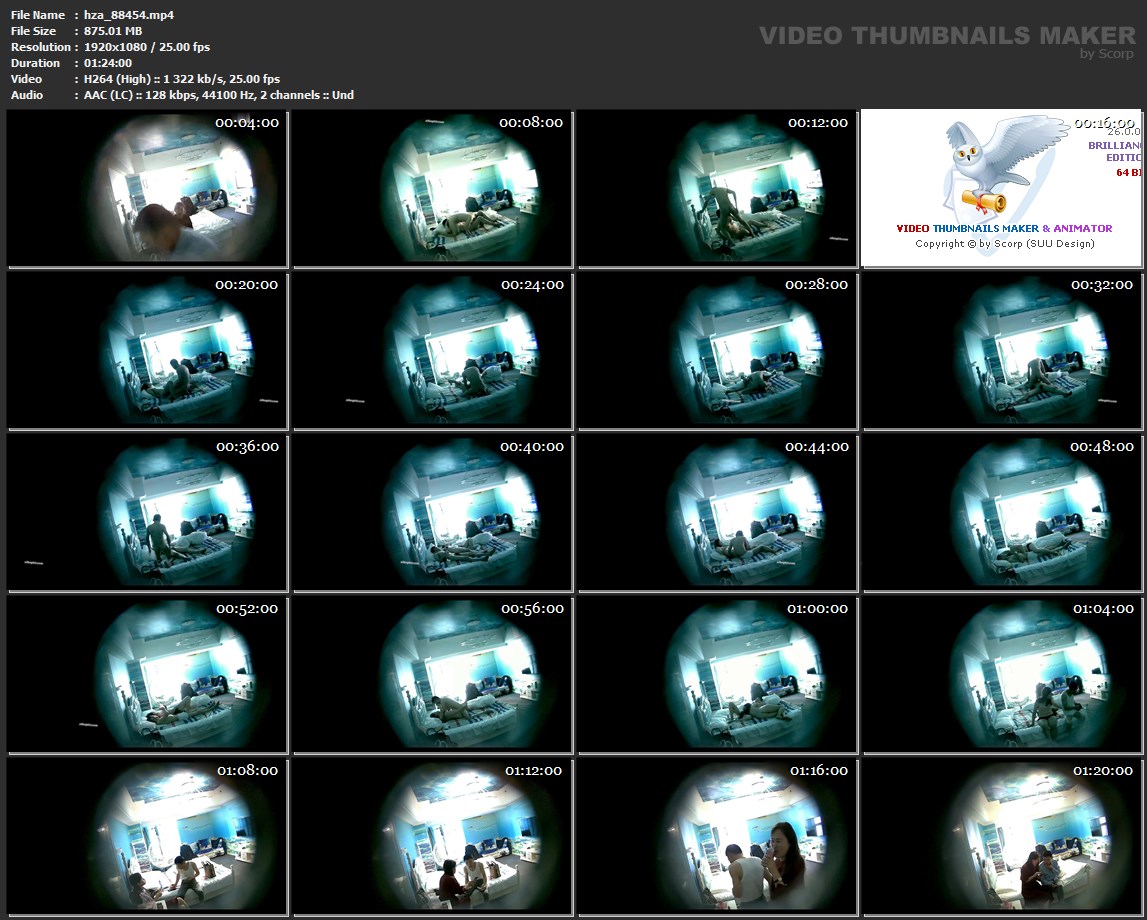Open the thumbnail stamped 00:08:00
Screen dimensions: 1147x920
click(432, 188)
